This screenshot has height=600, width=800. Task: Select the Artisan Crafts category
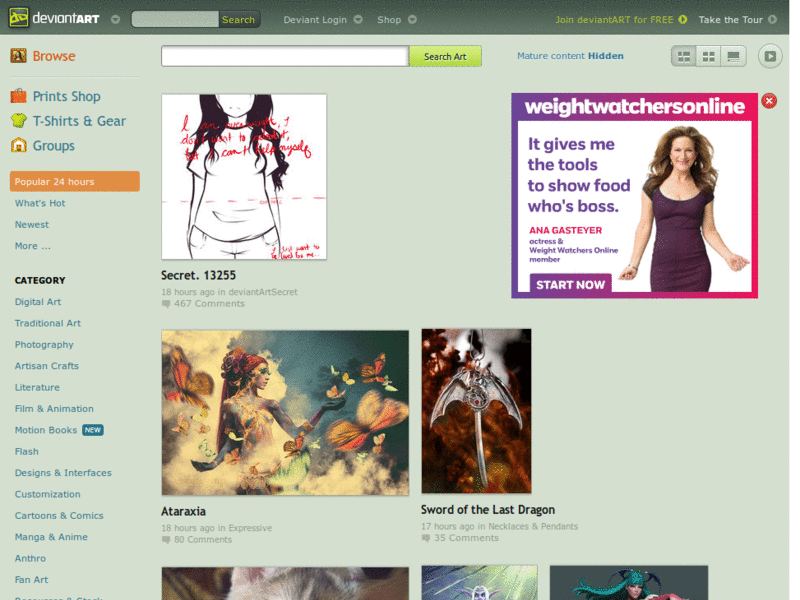[46, 366]
